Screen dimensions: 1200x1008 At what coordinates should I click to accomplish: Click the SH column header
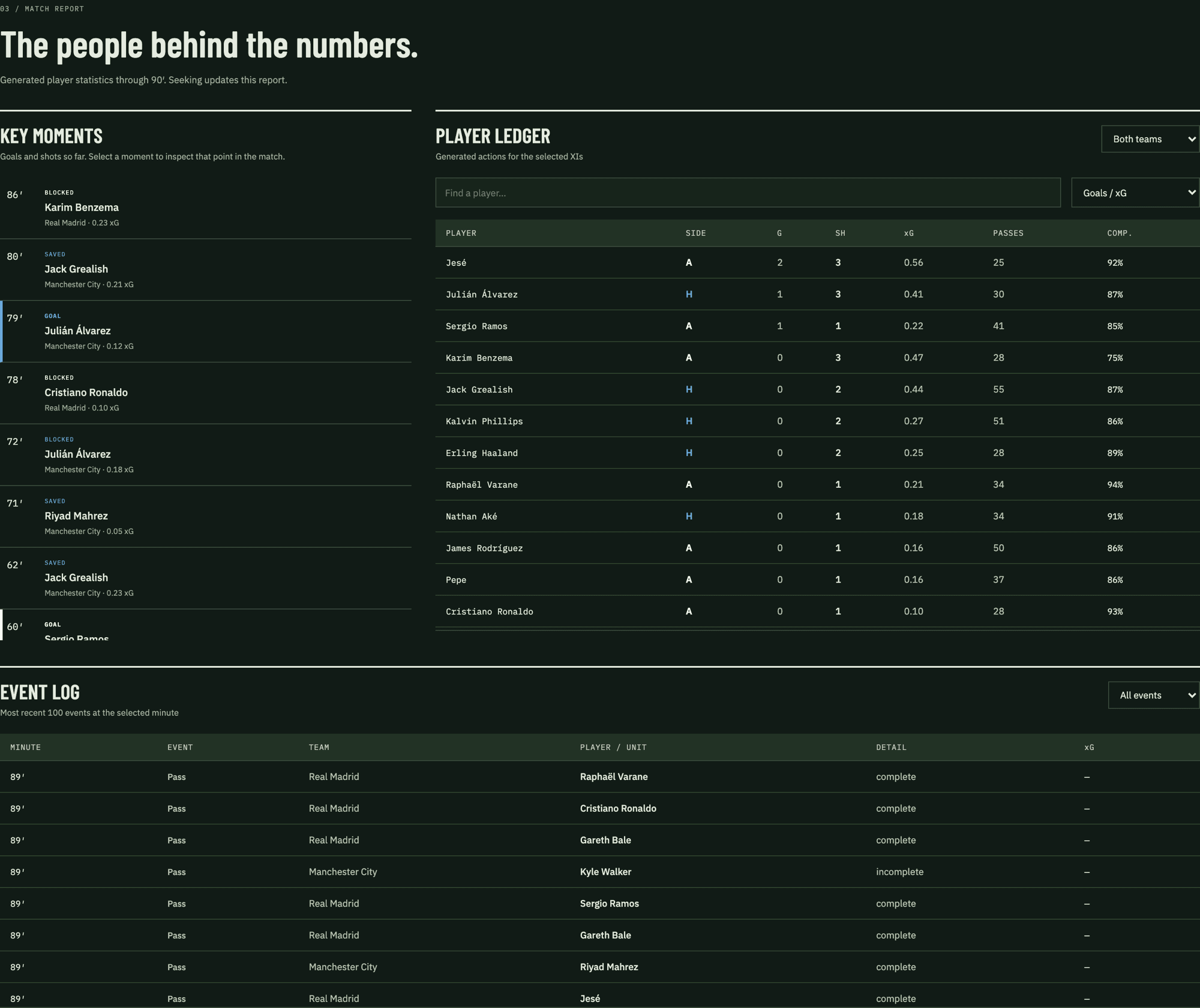coord(840,233)
